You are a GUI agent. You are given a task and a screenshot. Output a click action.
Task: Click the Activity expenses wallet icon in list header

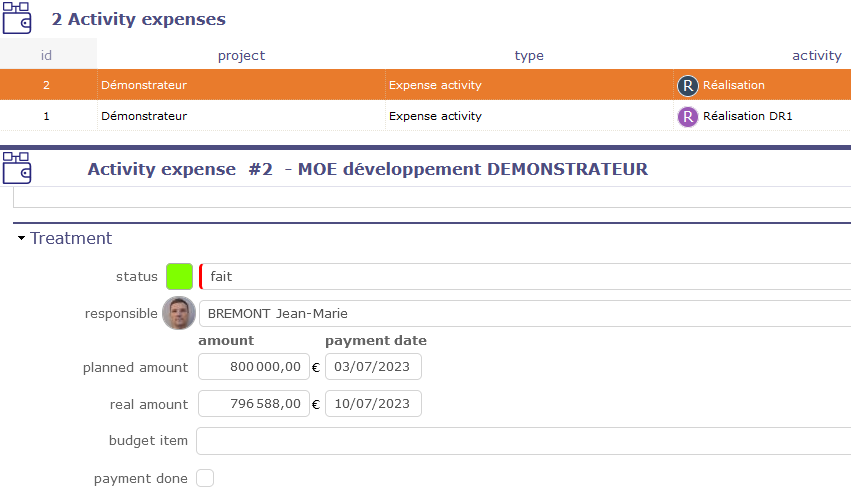coord(19,18)
